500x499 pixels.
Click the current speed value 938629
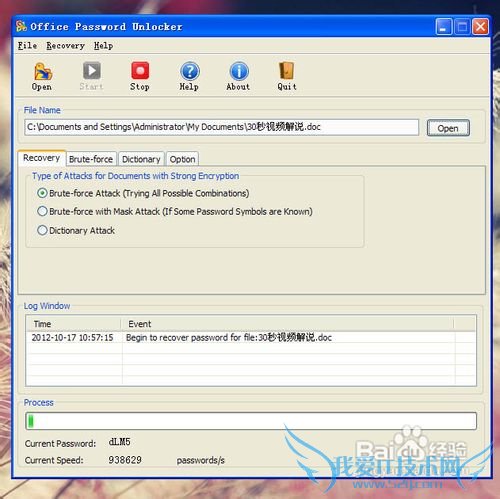[125, 460]
